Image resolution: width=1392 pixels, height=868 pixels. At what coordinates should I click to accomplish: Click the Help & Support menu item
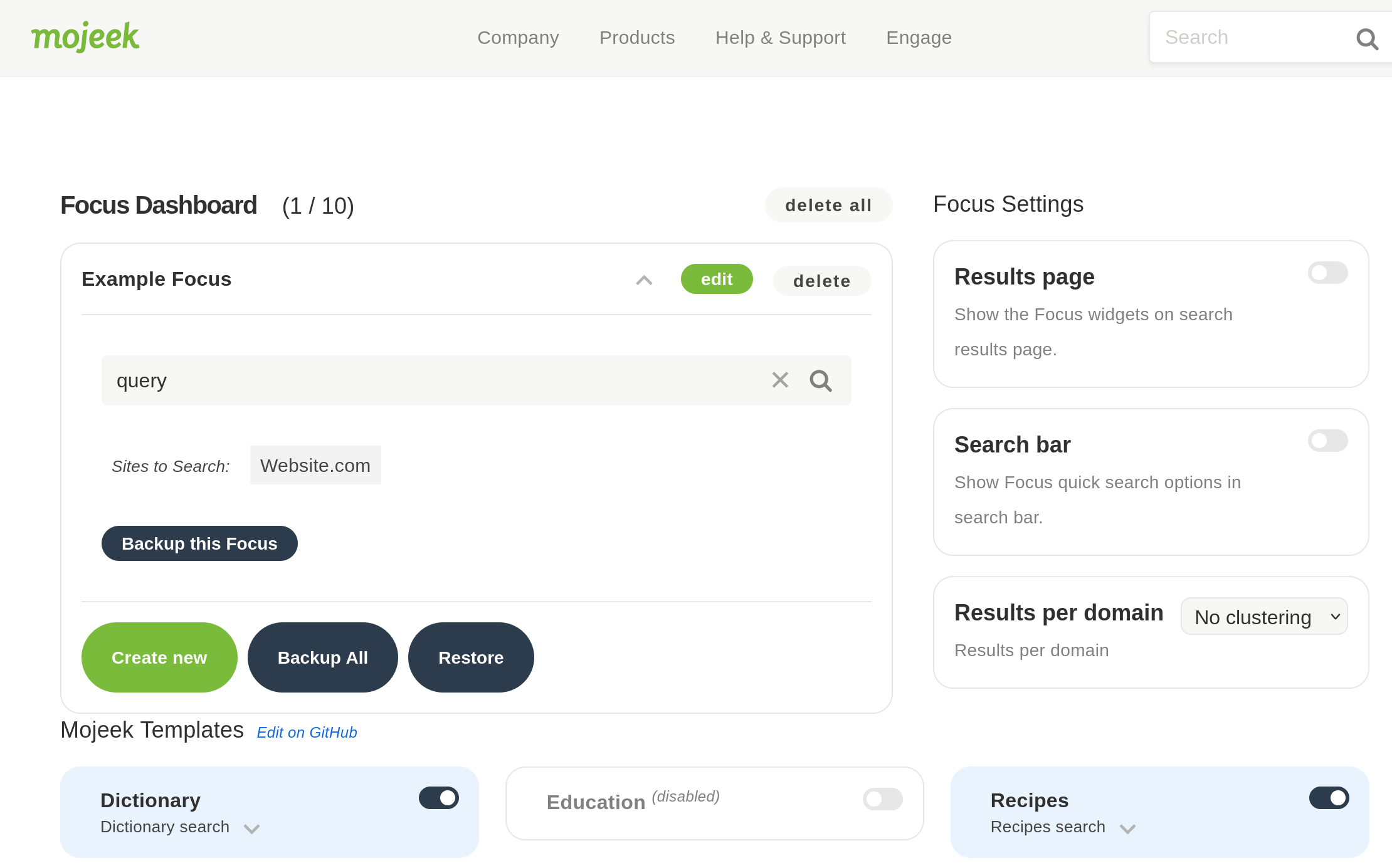tap(781, 37)
